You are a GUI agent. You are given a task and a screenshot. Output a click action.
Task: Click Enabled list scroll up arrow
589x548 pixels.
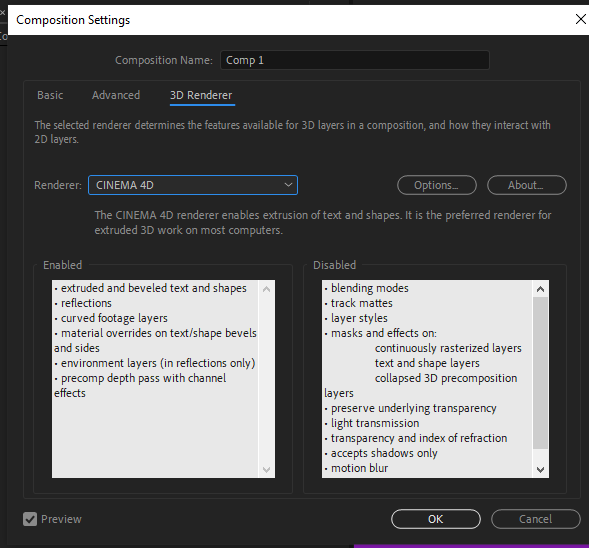pos(266,289)
